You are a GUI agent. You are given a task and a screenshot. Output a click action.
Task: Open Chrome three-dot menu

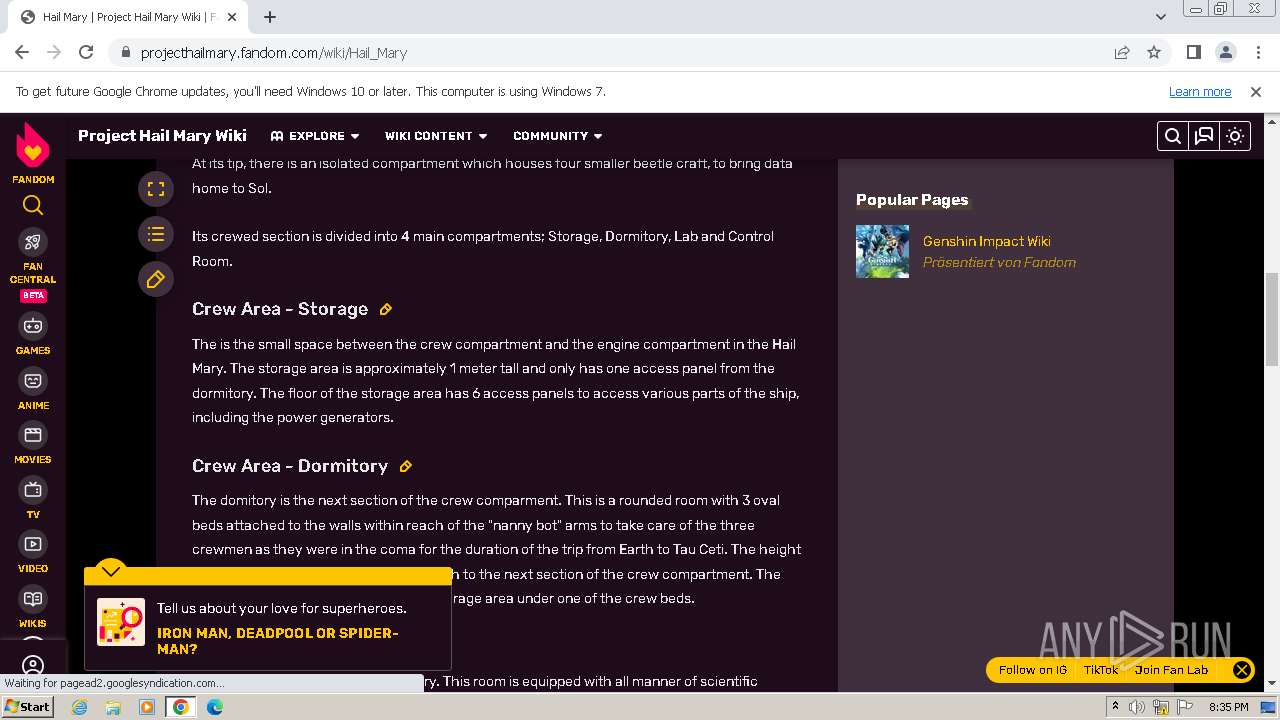[1257, 53]
